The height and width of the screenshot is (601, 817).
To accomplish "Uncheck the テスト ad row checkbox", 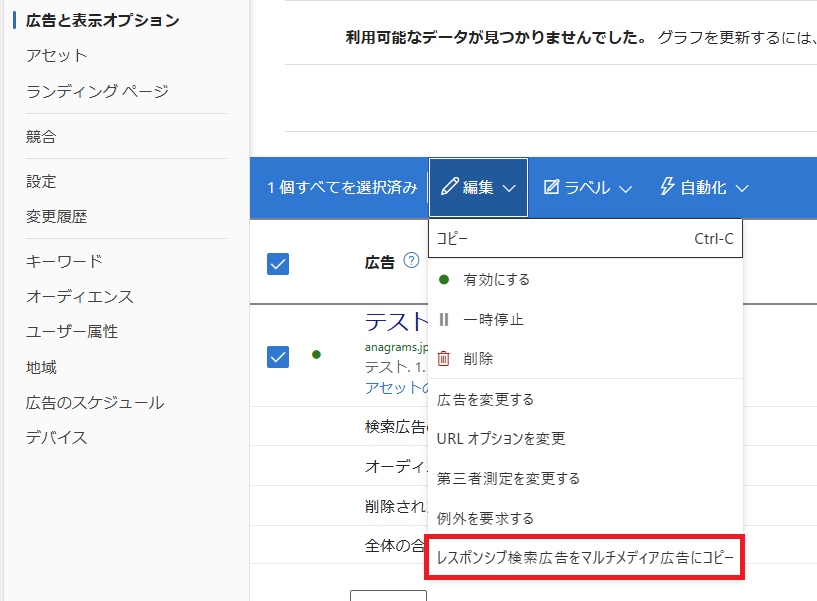I will 278,356.
